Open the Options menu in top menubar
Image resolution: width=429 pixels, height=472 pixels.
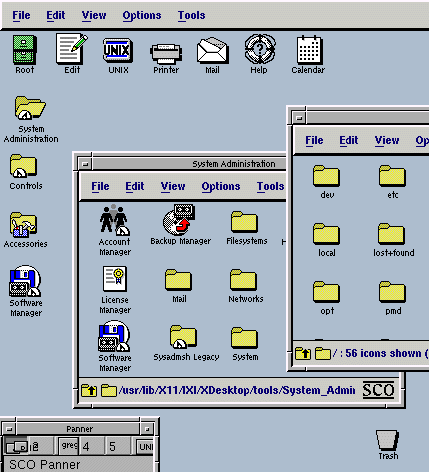pyautogui.click(x=142, y=15)
